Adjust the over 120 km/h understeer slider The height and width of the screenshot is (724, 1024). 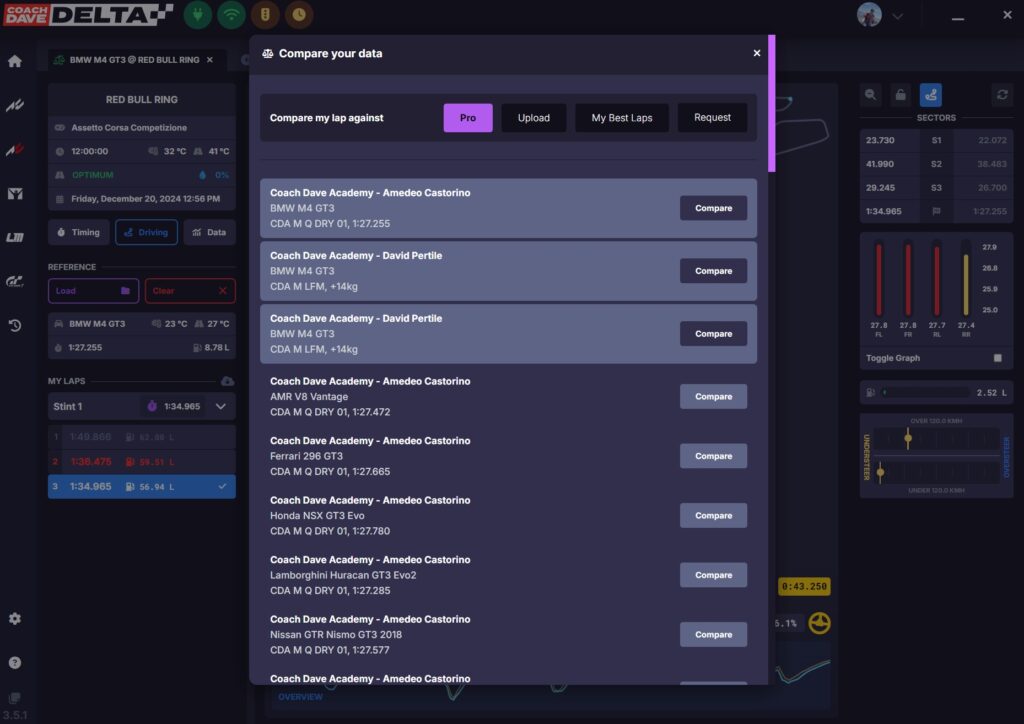click(908, 438)
